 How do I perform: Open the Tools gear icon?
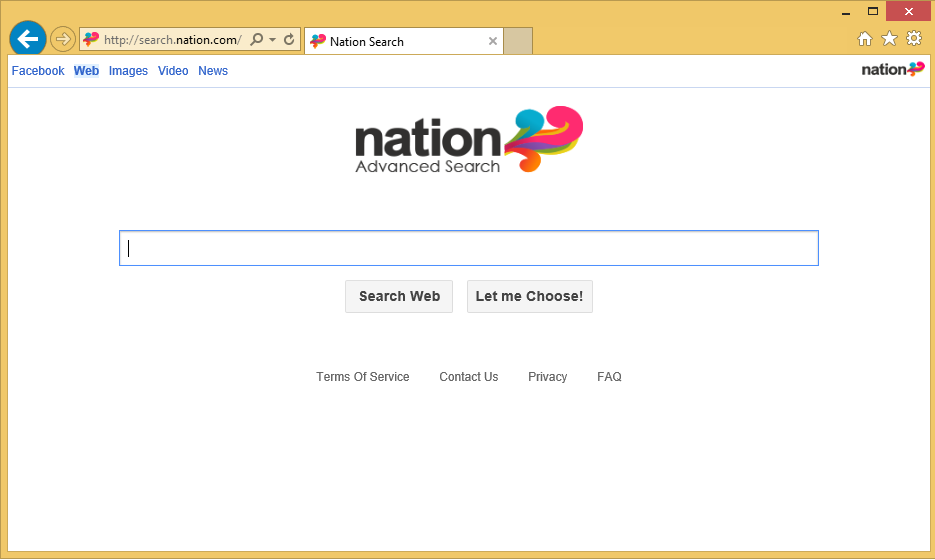(913, 39)
